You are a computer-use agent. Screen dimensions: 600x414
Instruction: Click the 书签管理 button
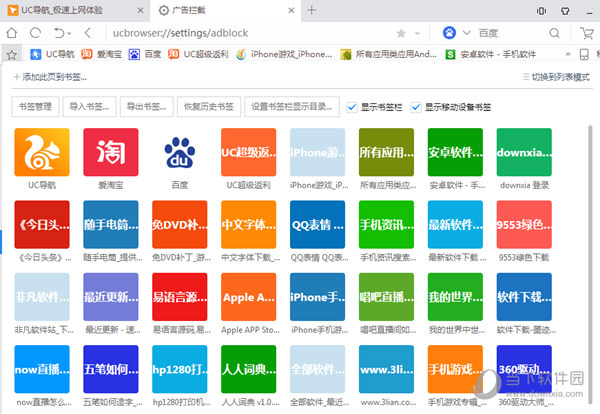click(35, 106)
